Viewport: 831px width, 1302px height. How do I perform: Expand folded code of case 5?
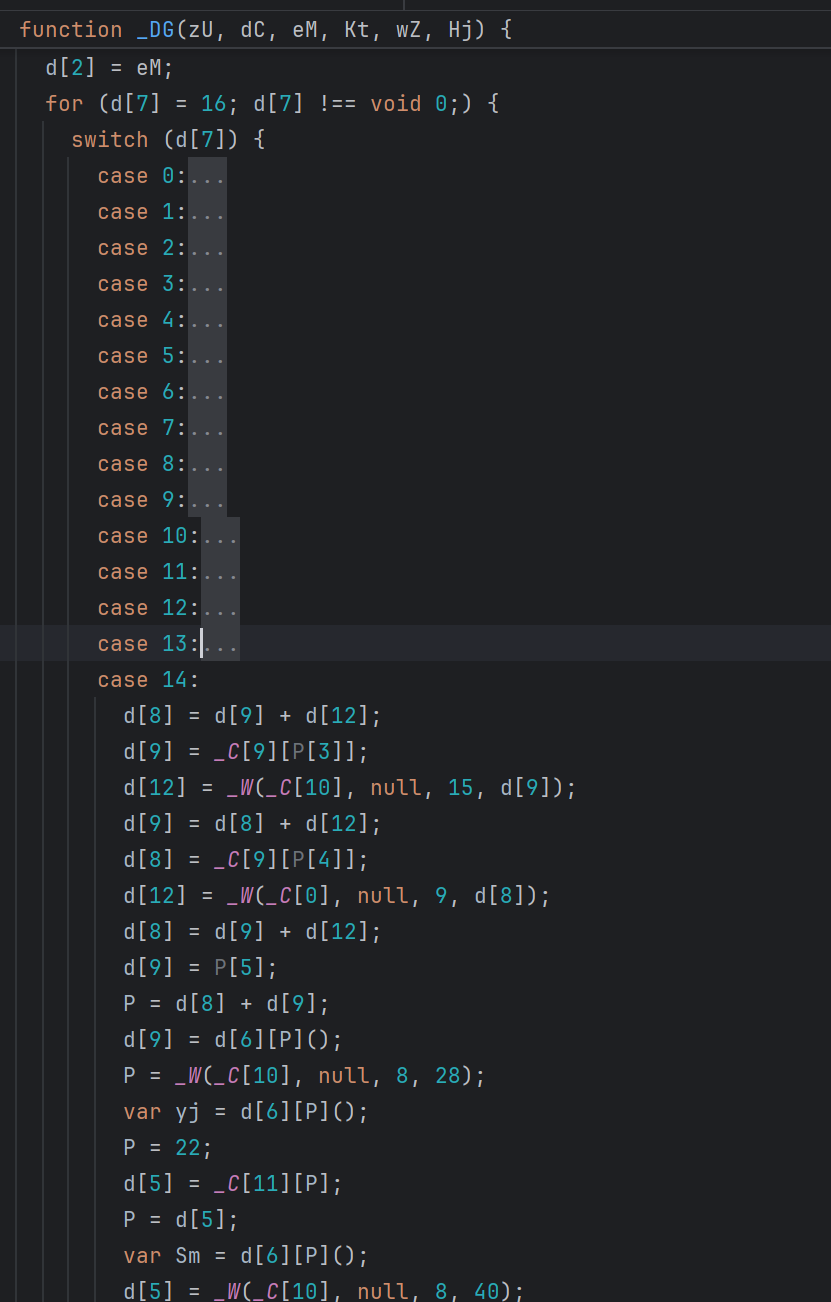tap(207, 356)
